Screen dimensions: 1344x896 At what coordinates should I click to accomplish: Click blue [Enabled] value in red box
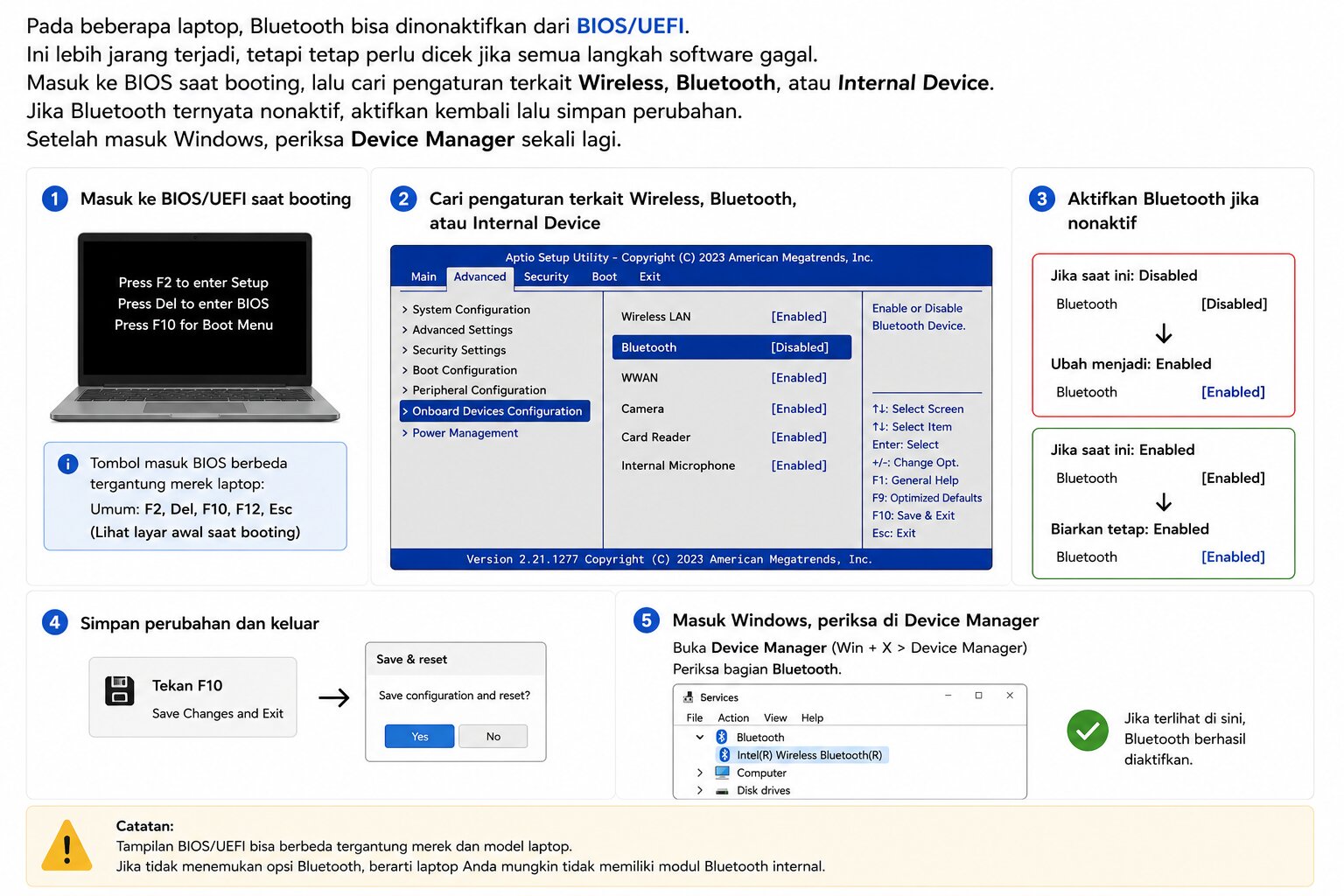coord(1233,392)
